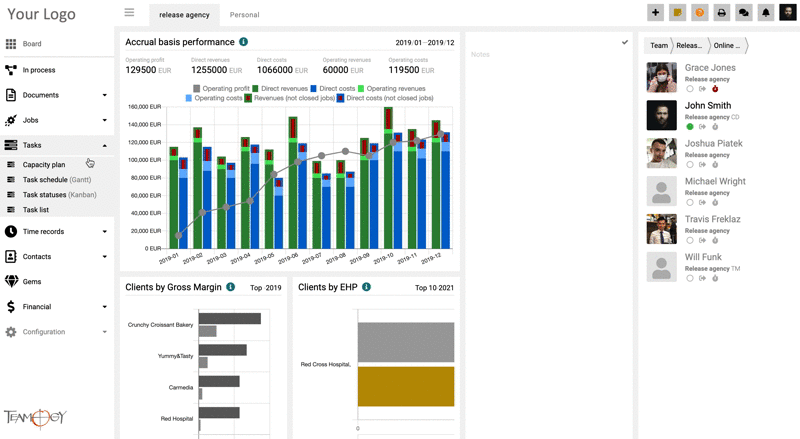Click the Team breadcrumb button
This screenshot has height=439, width=800.
pyautogui.click(x=658, y=45)
